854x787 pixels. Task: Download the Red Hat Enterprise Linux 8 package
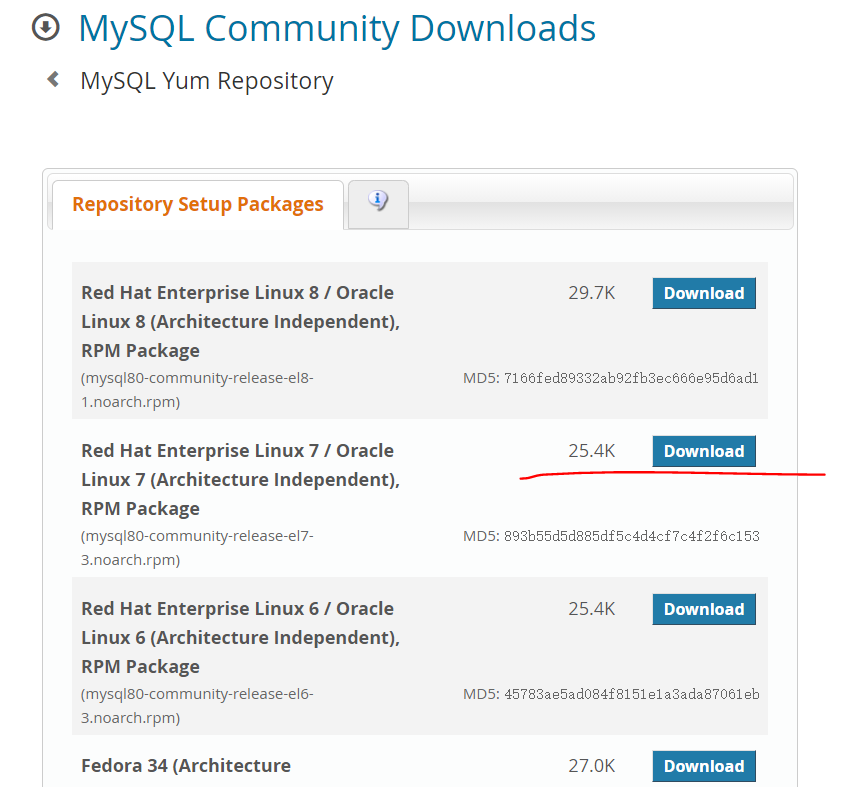[x=704, y=293]
